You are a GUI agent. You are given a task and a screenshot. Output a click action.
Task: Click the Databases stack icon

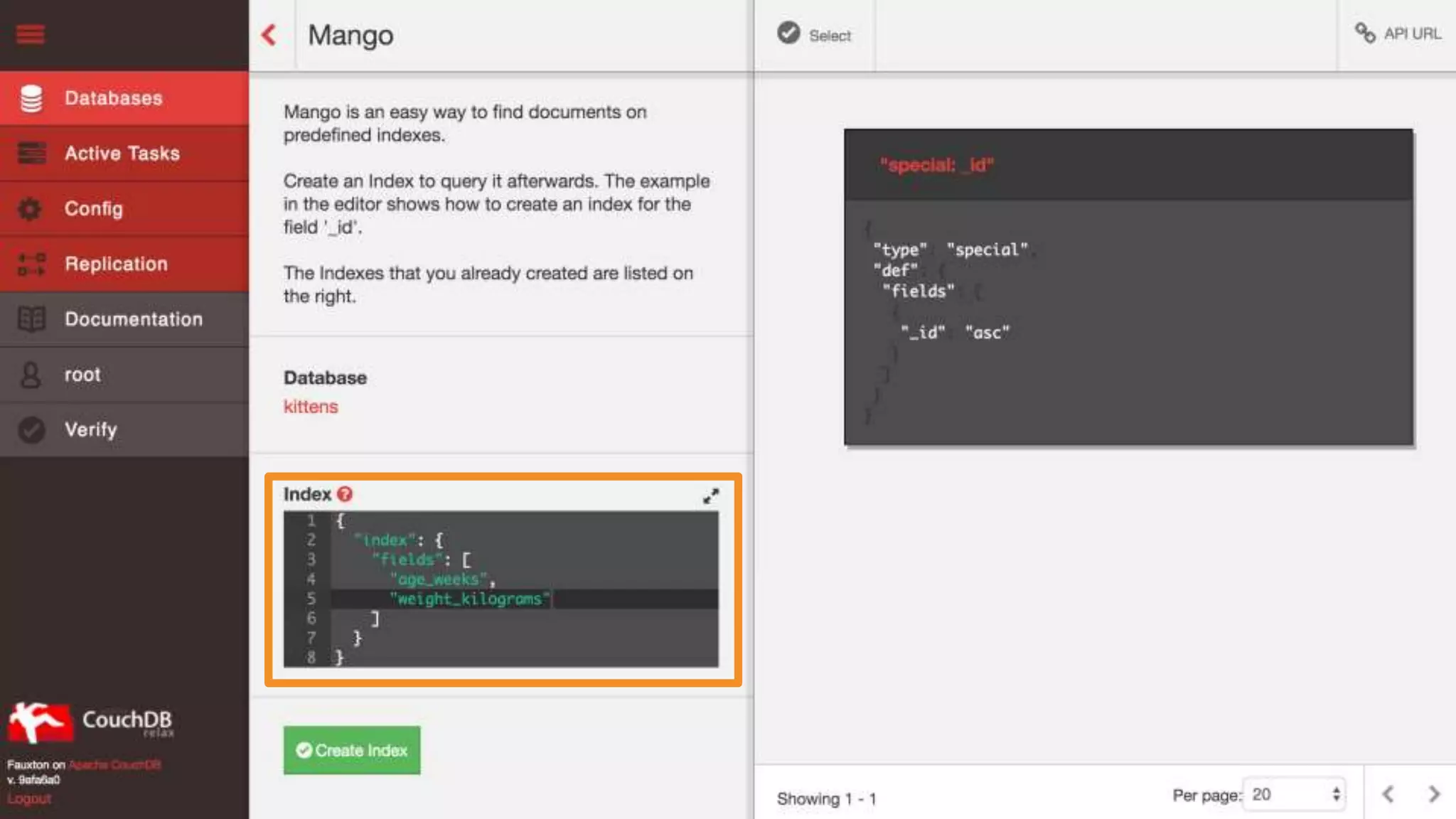point(31,98)
